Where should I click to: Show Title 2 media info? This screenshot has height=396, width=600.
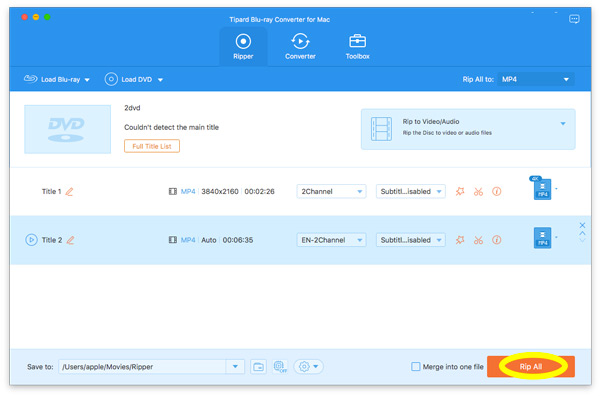(x=497, y=240)
